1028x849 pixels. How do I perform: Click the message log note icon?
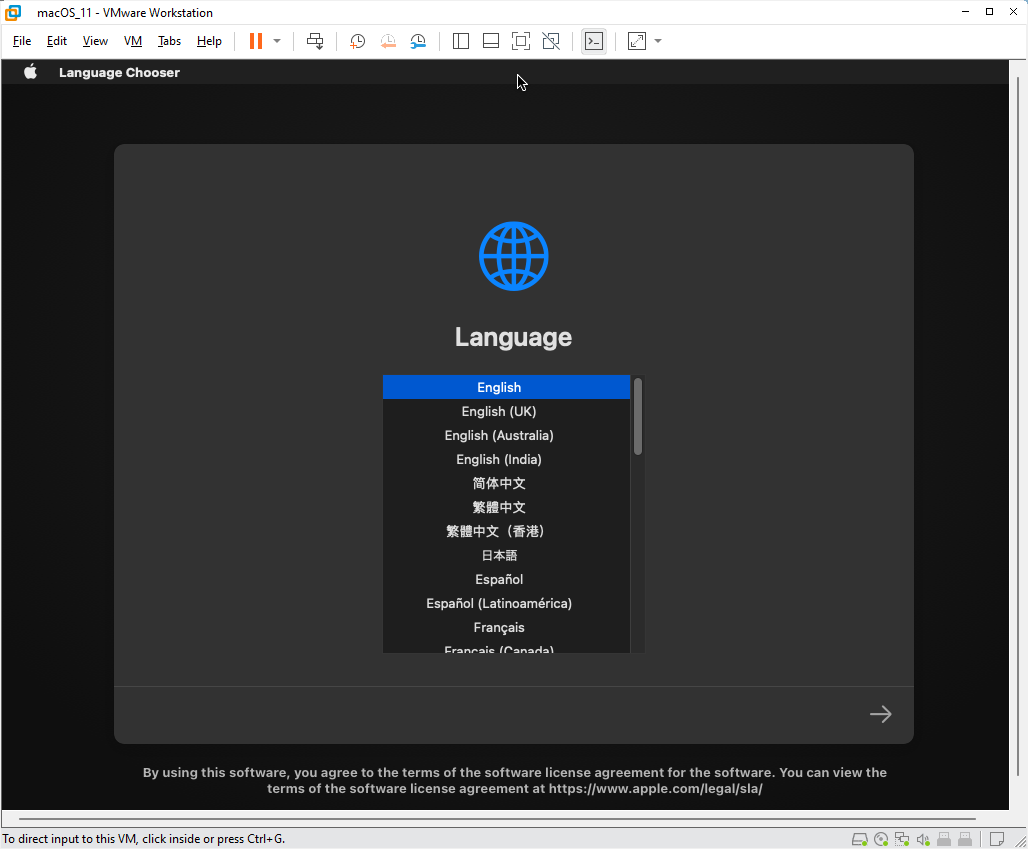(997, 839)
